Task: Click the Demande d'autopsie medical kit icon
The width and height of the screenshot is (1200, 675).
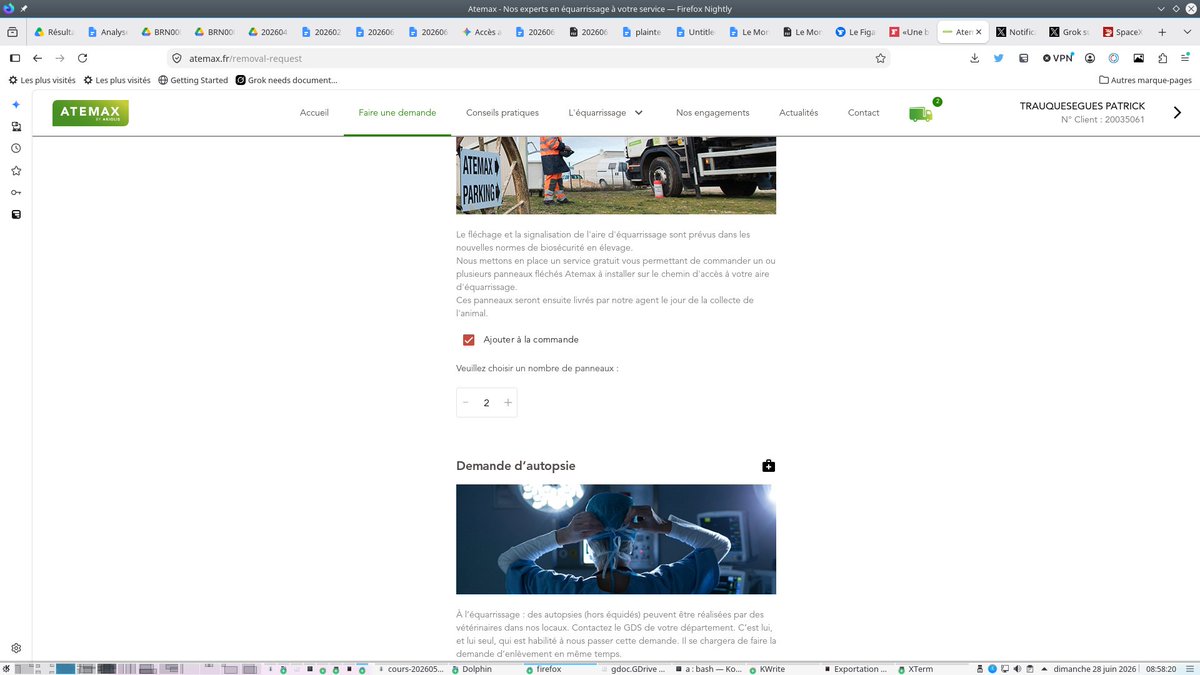Action: [768, 466]
